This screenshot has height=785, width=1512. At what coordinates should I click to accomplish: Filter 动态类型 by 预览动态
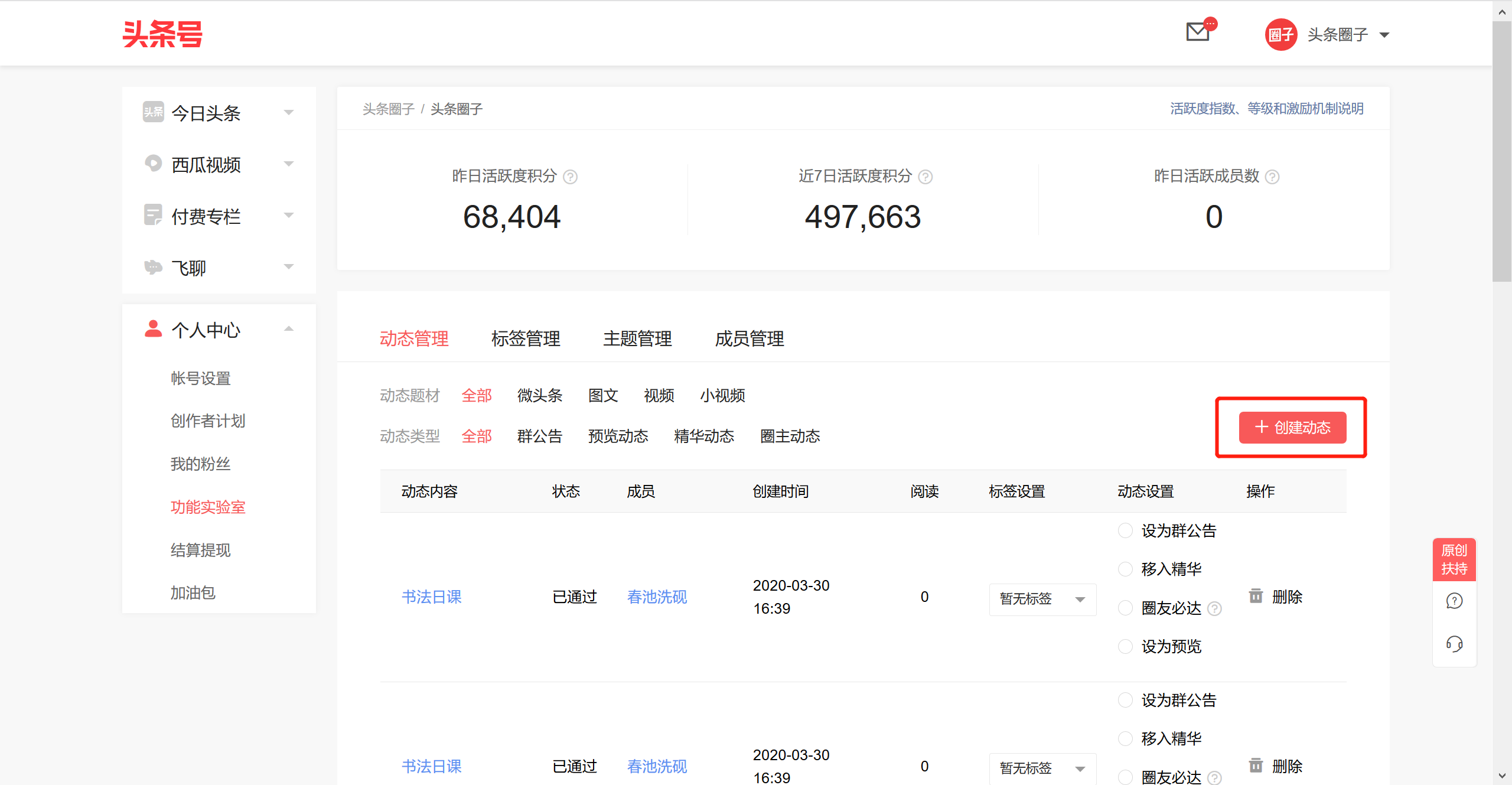tap(618, 436)
